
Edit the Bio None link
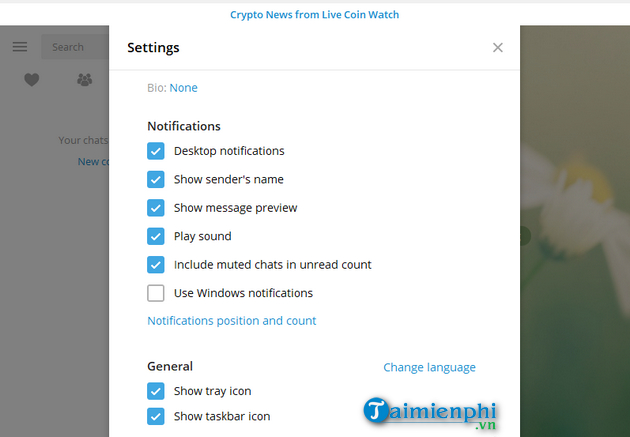click(183, 88)
